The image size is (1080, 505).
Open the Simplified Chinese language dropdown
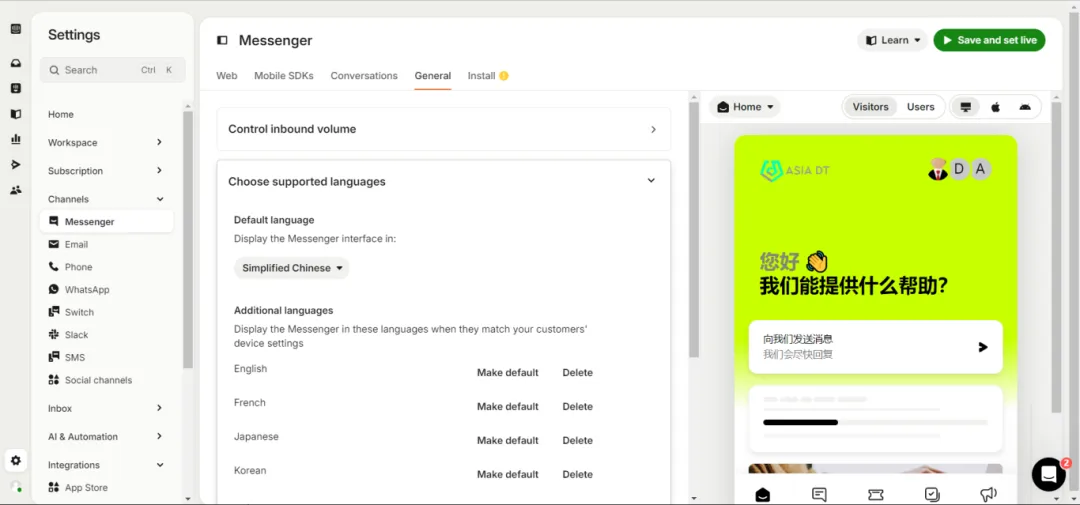(x=292, y=268)
